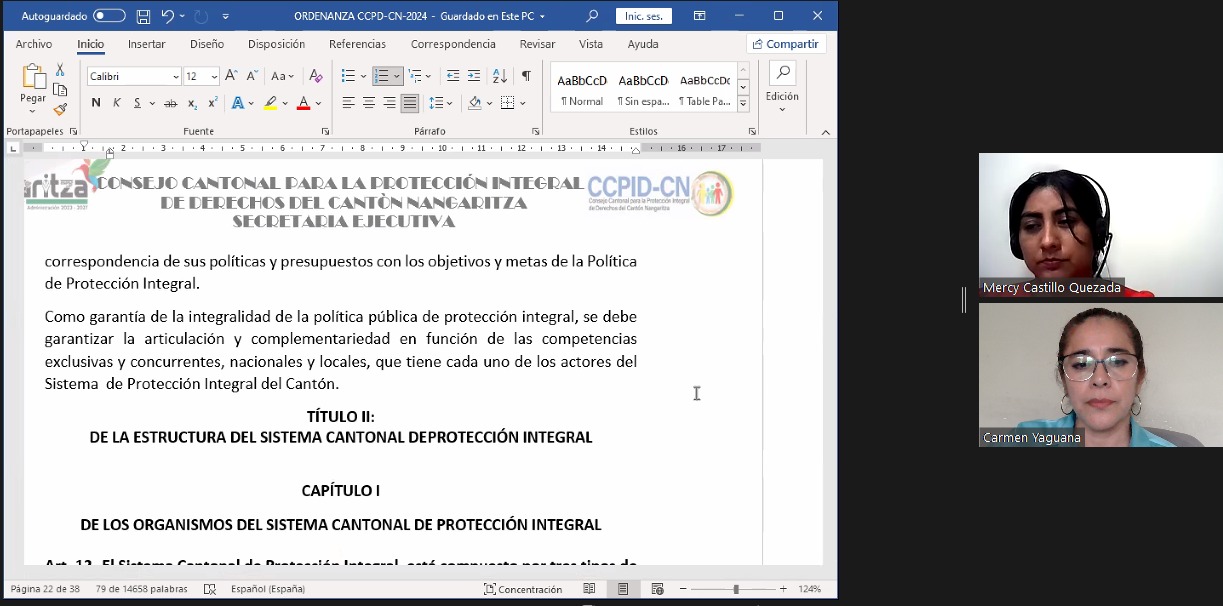Apply subscript formatting
The image size is (1223, 606).
[x=193, y=103]
